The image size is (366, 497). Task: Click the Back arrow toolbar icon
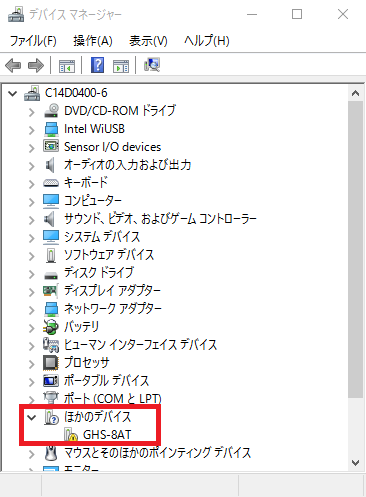click(13, 65)
